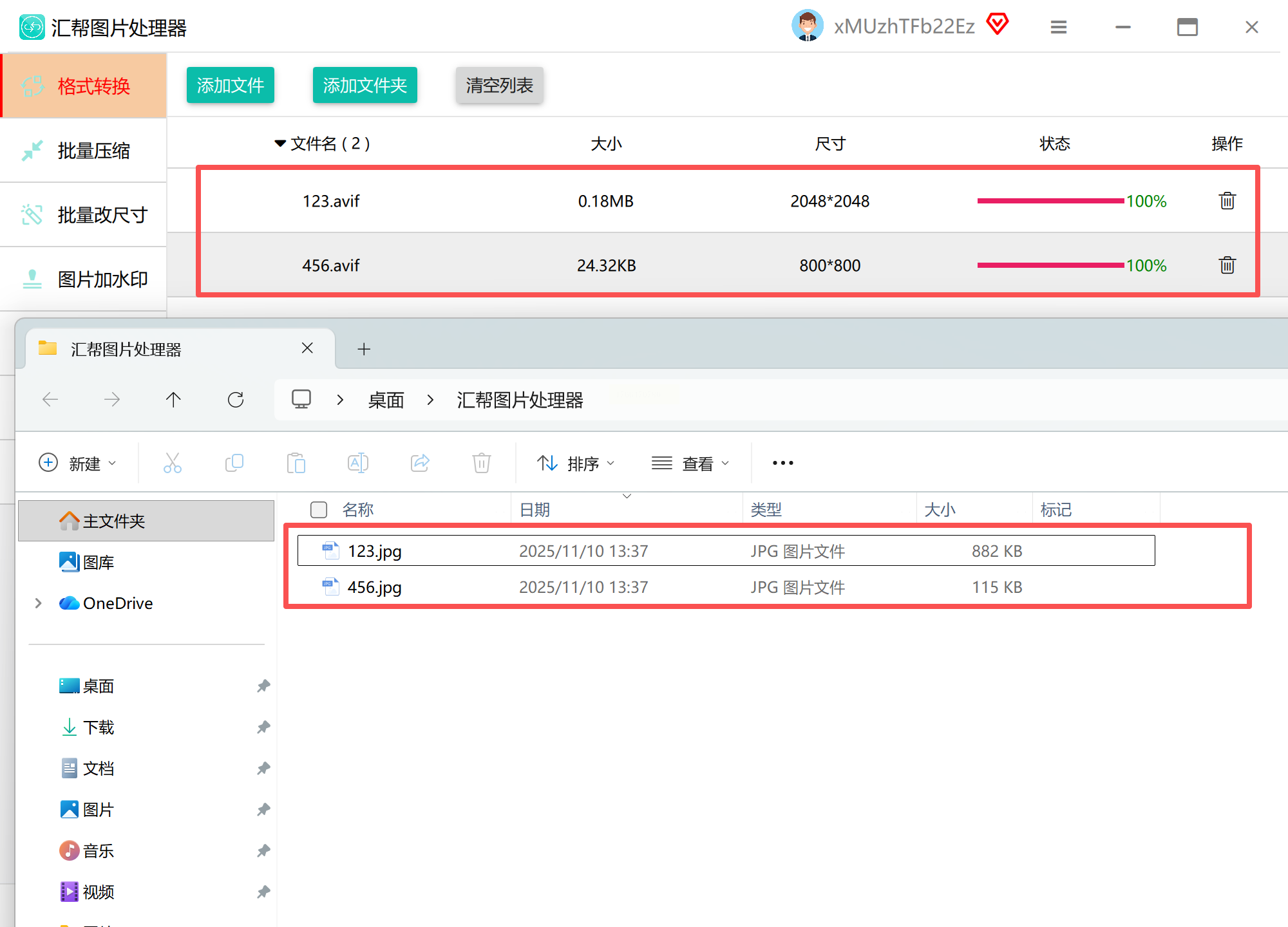The height and width of the screenshot is (927, 1288).
Task: Go up one folder level
Action: coord(173,400)
